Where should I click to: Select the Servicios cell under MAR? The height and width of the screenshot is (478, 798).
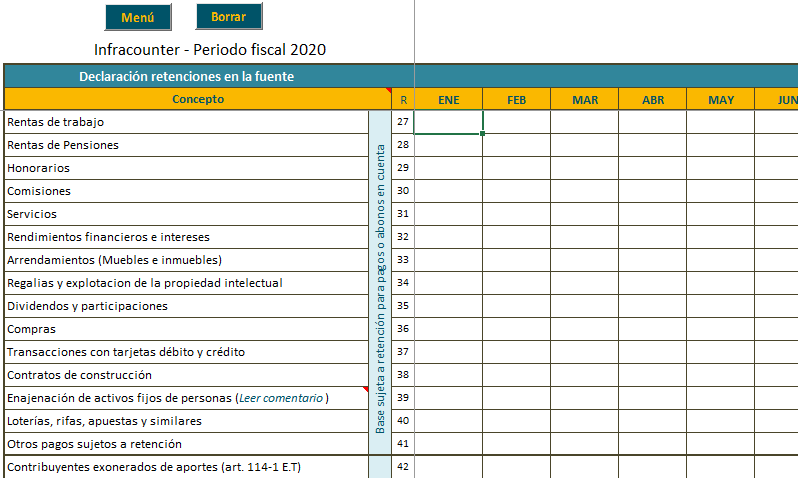[584, 214]
